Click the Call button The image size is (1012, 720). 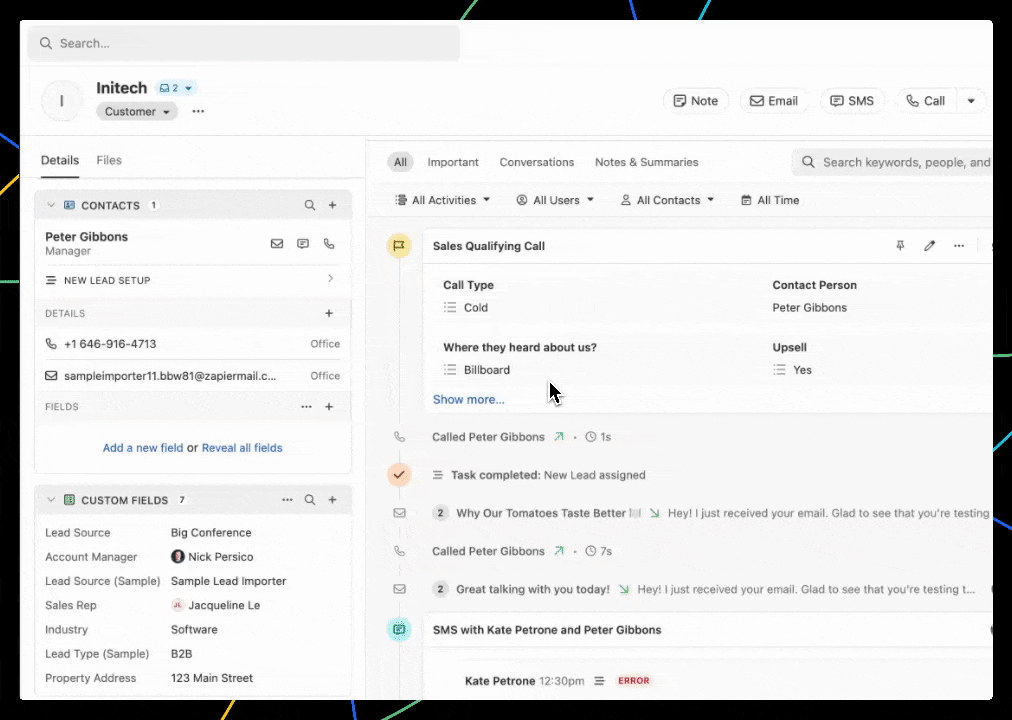tap(926, 101)
